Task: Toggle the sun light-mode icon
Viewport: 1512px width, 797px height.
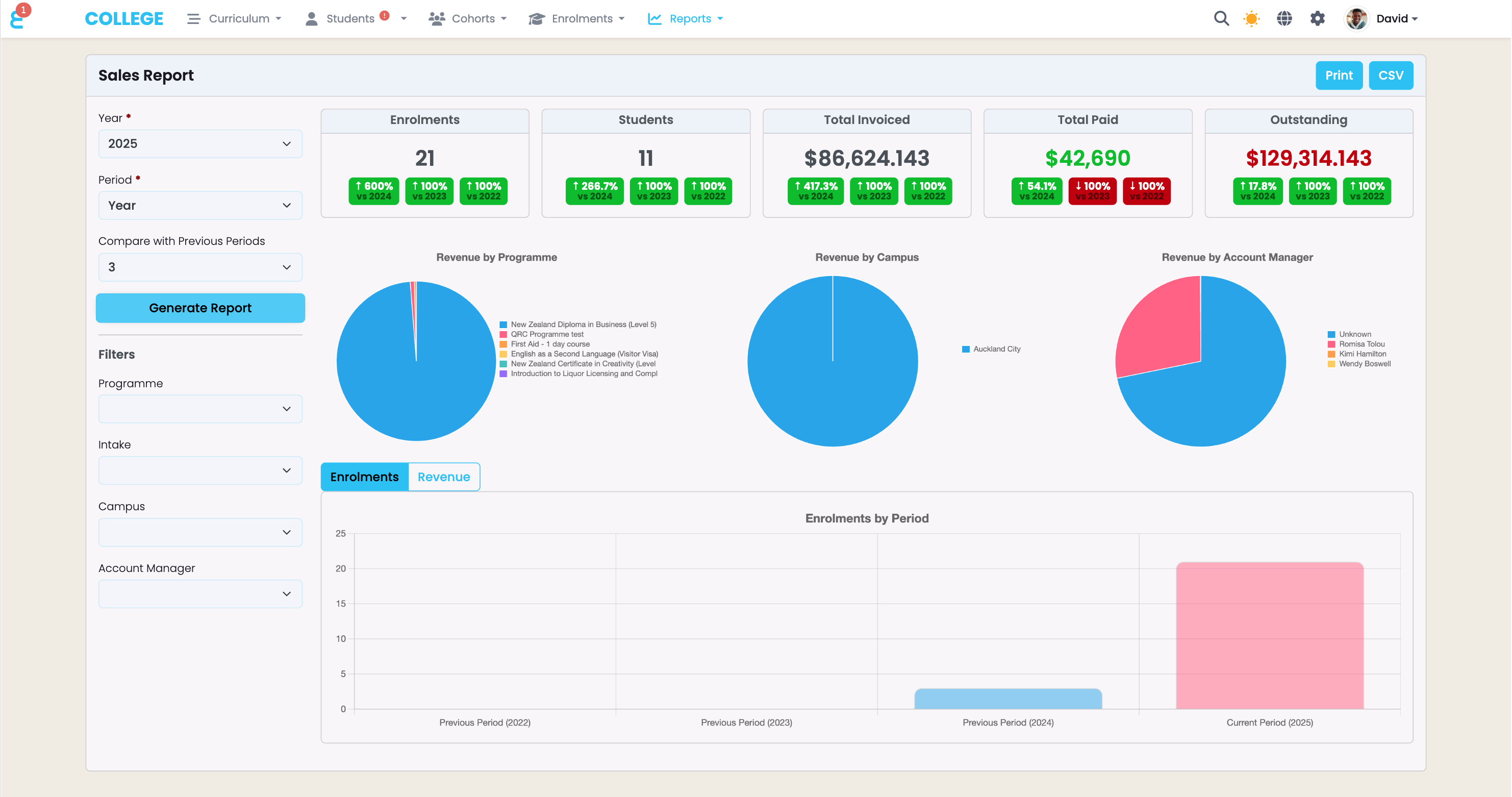Action: click(x=1251, y=19)
